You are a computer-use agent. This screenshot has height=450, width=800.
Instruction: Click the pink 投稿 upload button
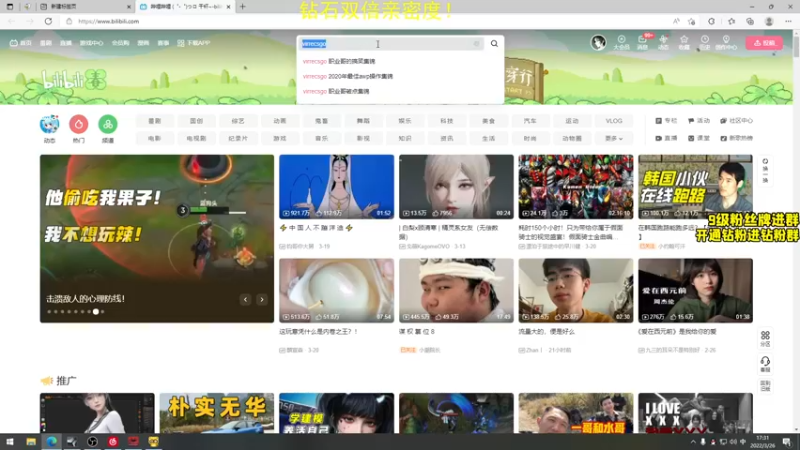point(764,43)
